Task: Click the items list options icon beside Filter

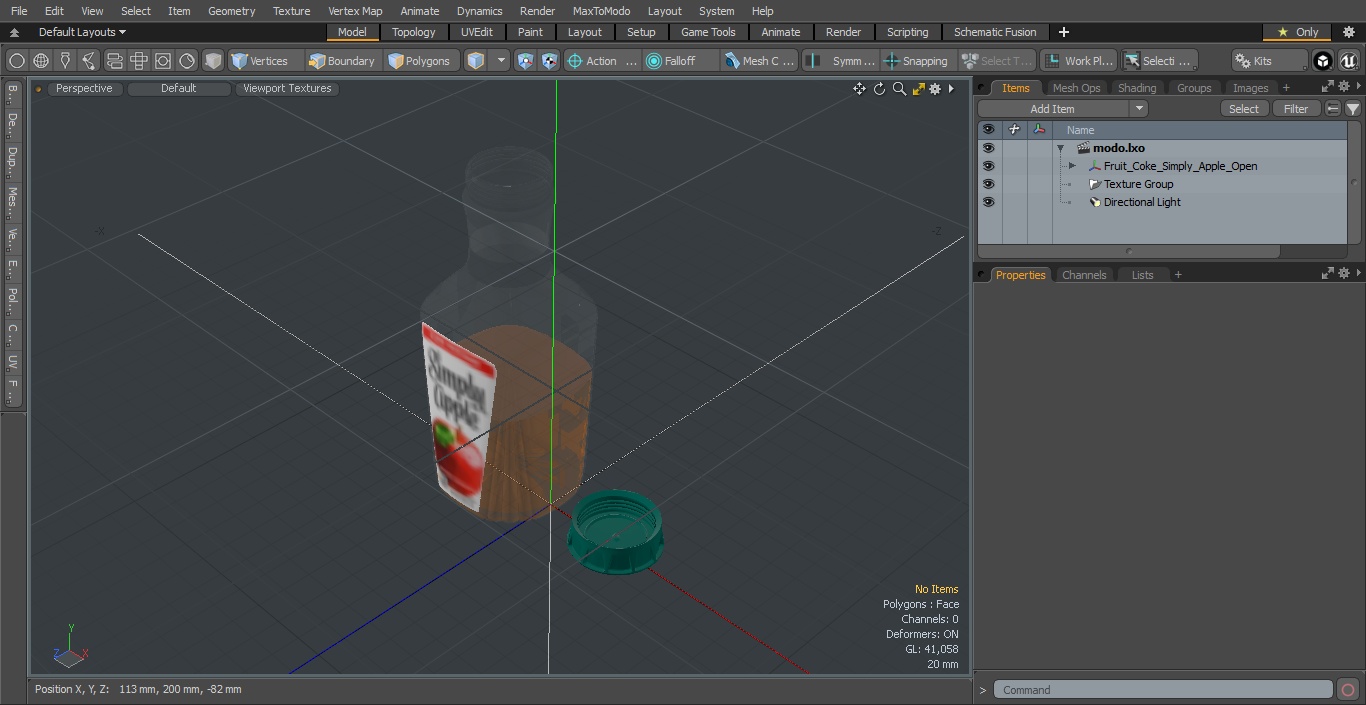Action: click(1333, 109)
